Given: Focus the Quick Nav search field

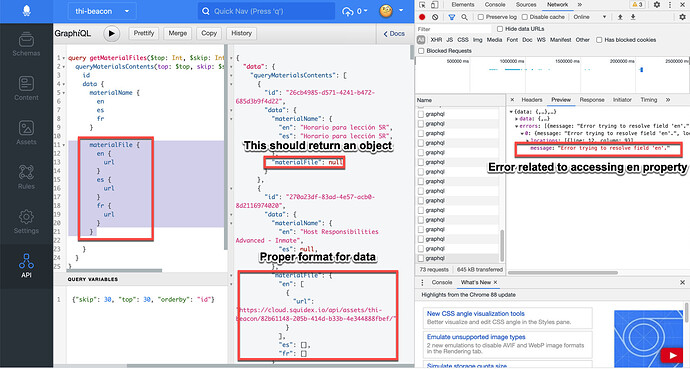Looking at the screenshot, I should [x=266, y=11].
